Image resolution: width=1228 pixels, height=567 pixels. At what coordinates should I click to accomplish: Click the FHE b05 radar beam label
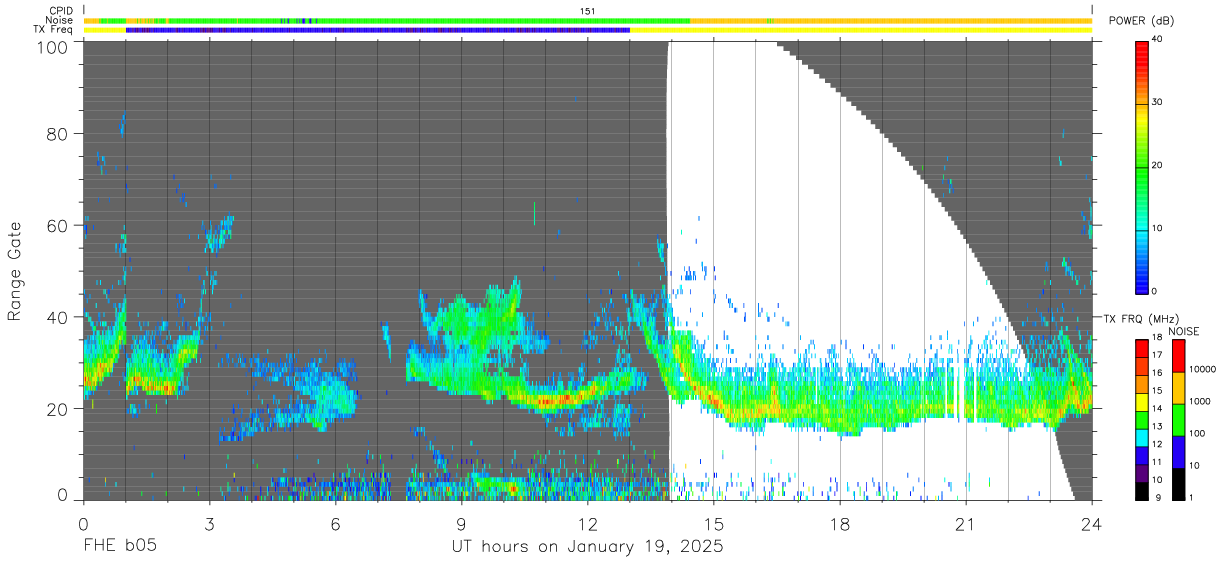point(120,547)
